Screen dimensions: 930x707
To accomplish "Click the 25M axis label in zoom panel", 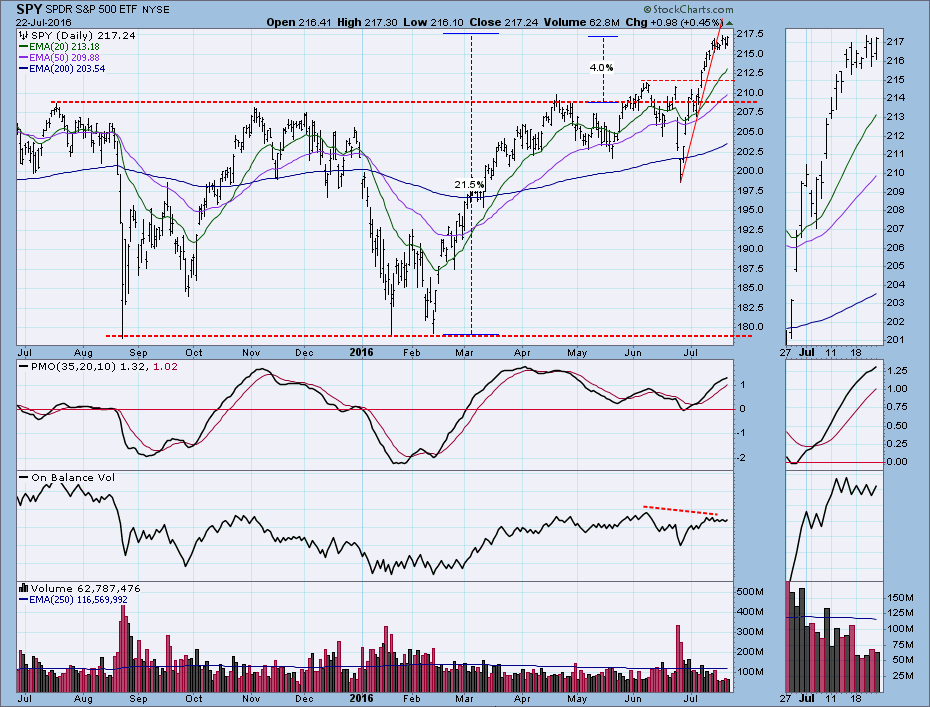I will (902, 676).
